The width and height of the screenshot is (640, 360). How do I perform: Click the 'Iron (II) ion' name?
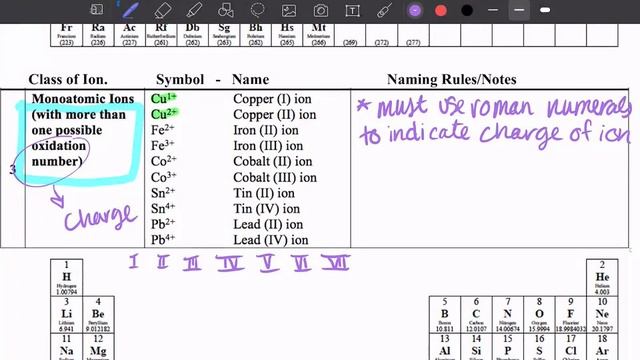(x=266, y=130)
